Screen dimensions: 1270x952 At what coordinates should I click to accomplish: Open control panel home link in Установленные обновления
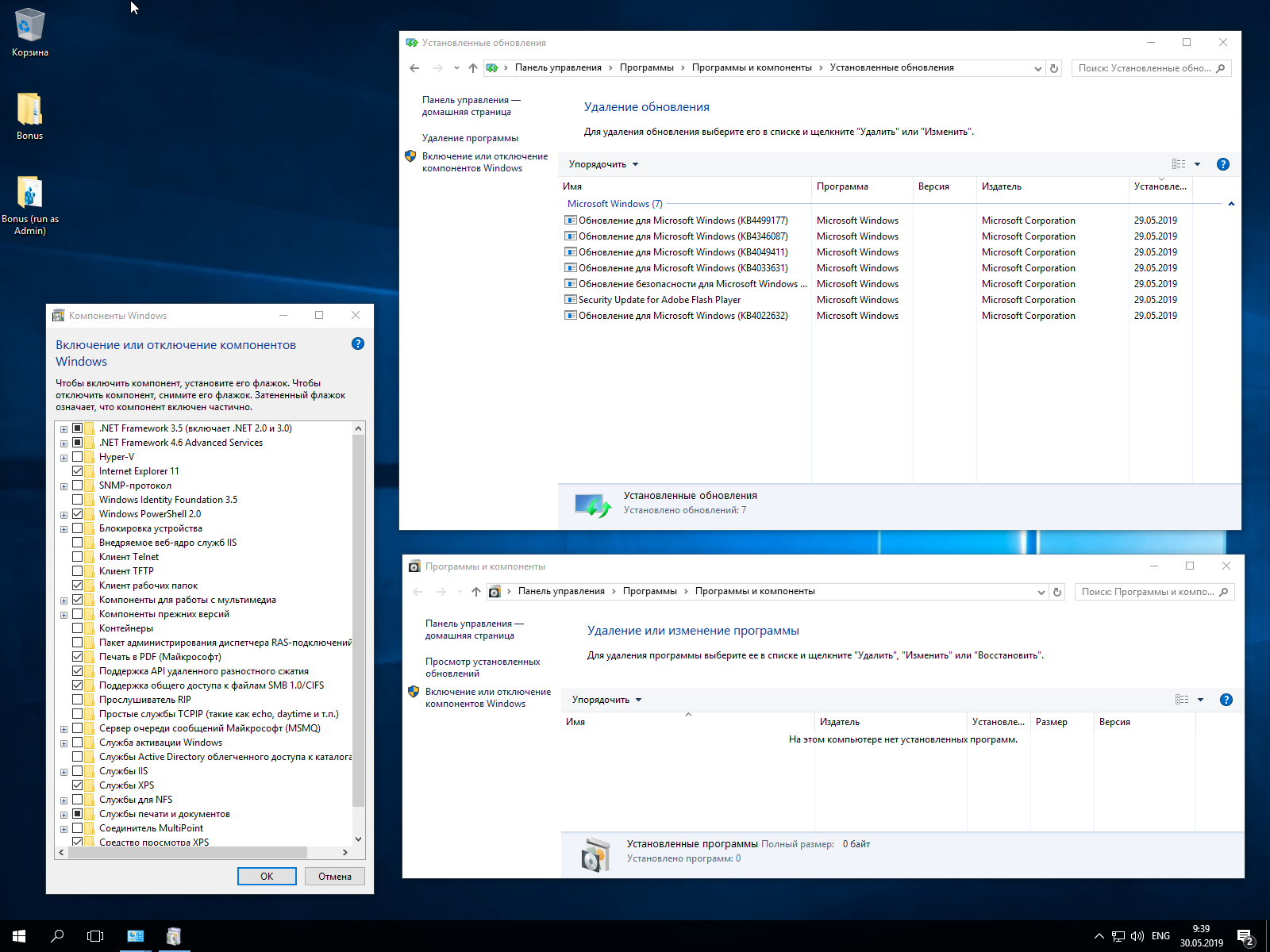471,106
